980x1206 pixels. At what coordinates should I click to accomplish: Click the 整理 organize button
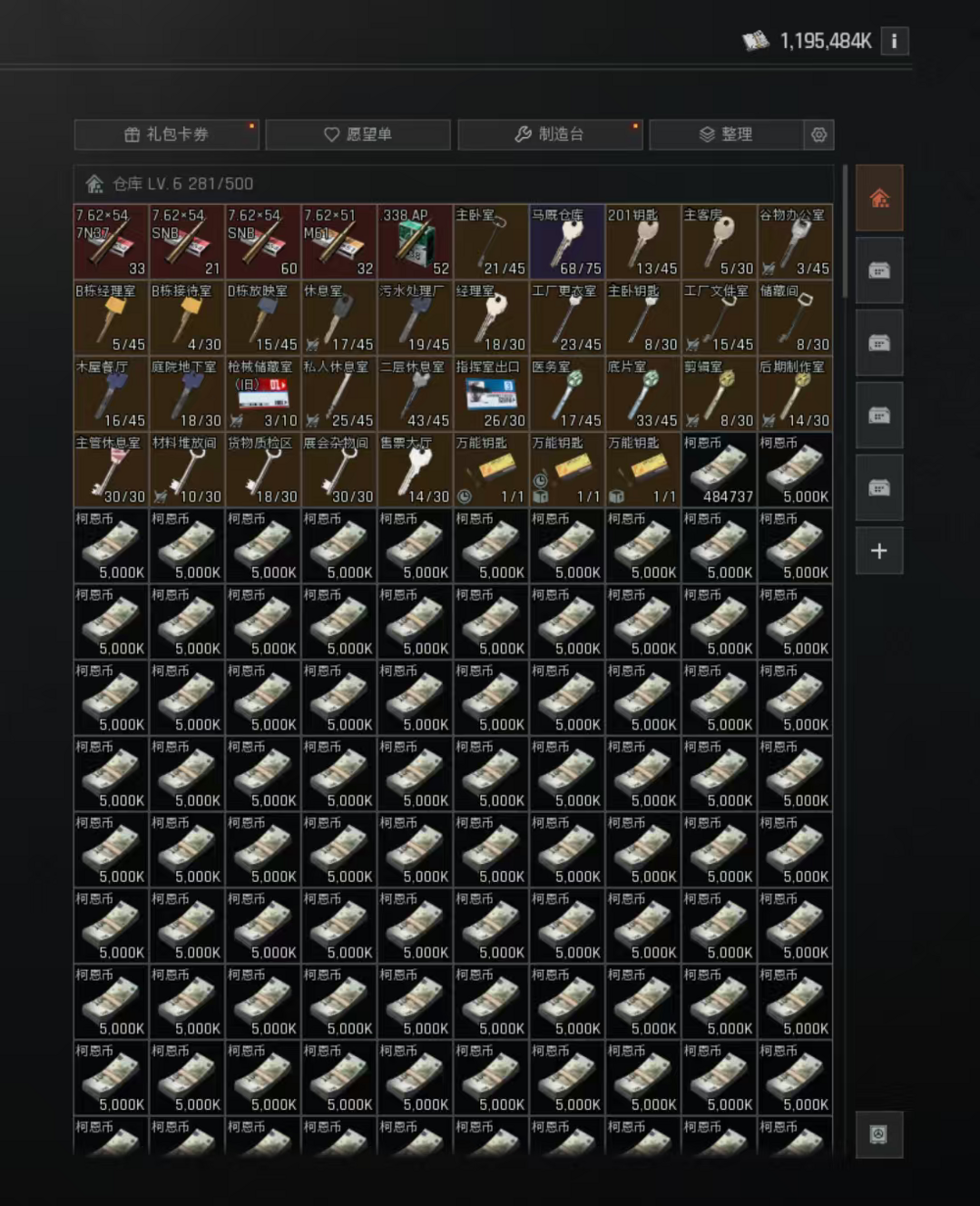point(727,134)
